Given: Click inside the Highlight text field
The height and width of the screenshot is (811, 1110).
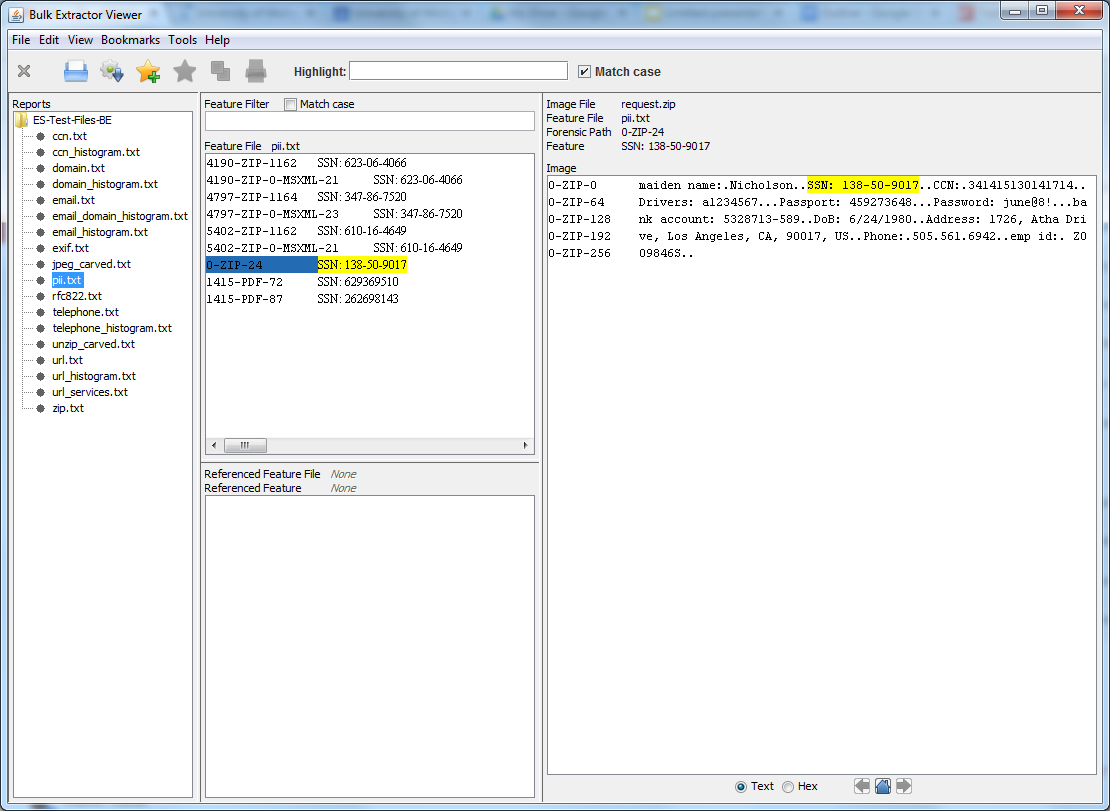Looking at the screenshot, I should 458,71.
